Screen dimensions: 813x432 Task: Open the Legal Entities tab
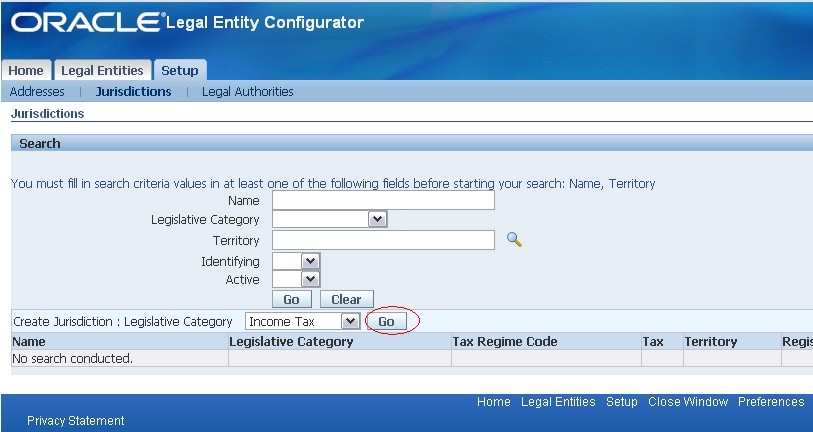coord(102,71)
